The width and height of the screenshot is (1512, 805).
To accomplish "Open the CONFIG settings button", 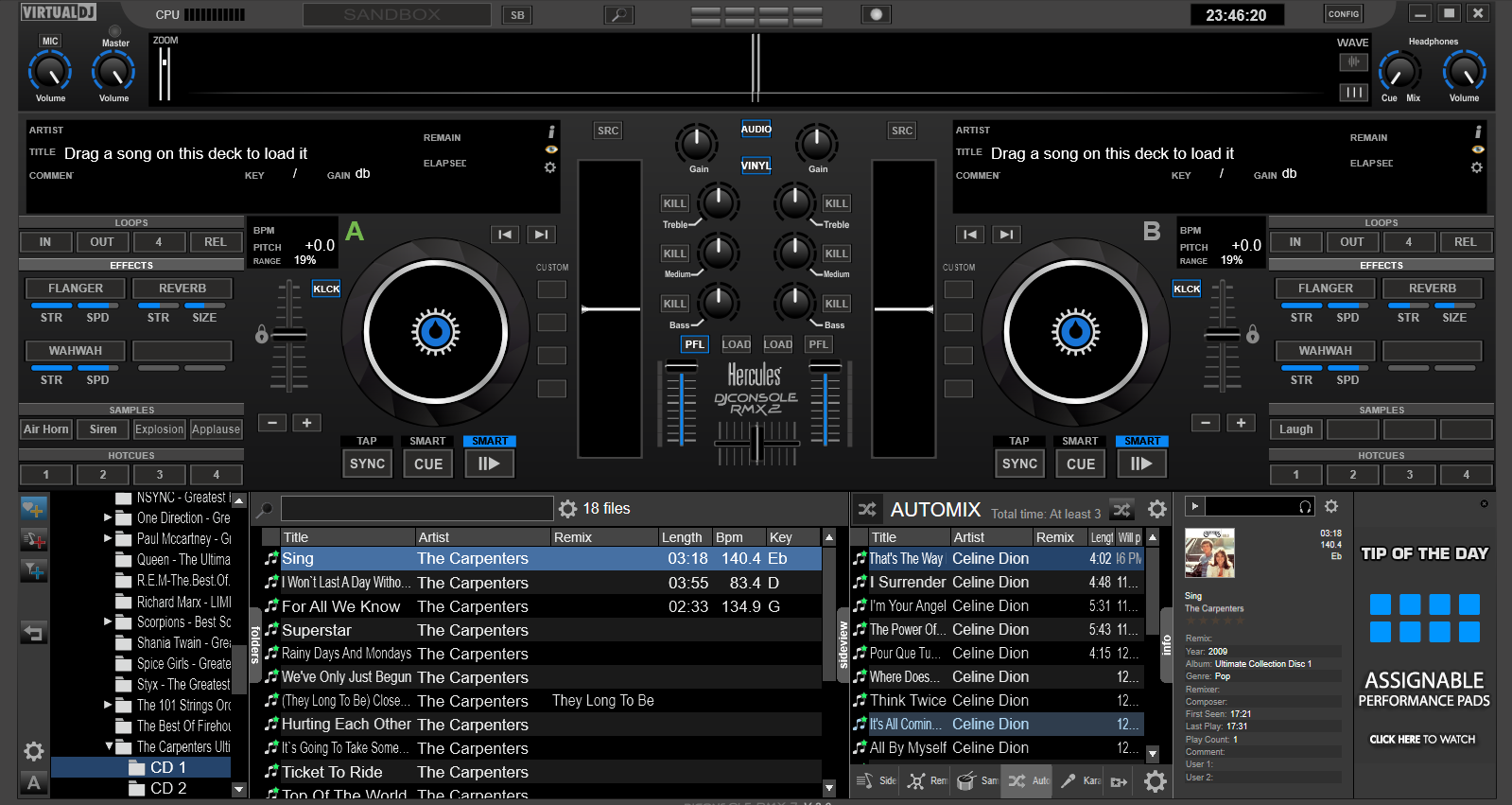I will (x=1344, y=13).
